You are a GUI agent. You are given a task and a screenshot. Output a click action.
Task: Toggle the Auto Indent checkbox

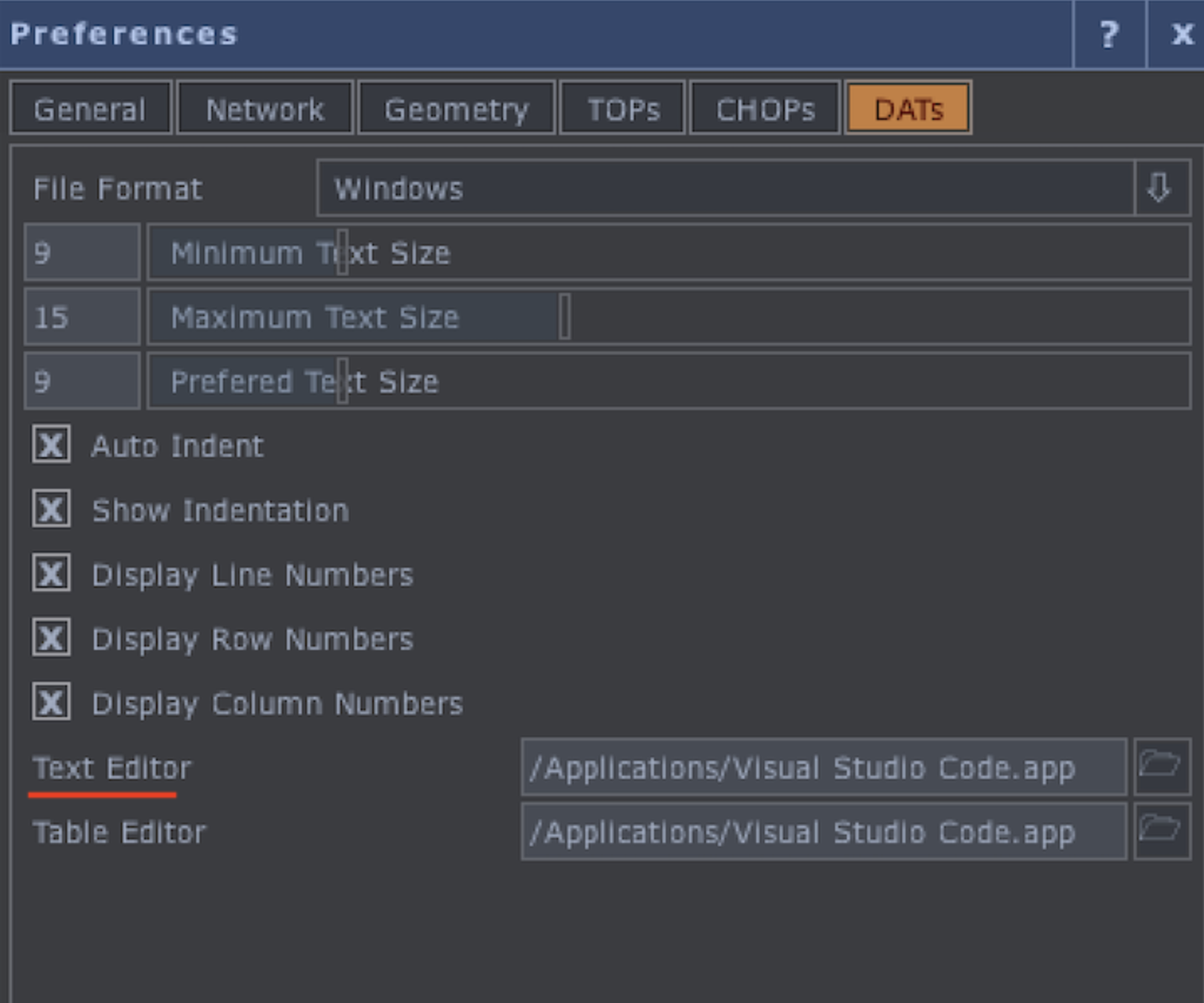coord(51,444)
